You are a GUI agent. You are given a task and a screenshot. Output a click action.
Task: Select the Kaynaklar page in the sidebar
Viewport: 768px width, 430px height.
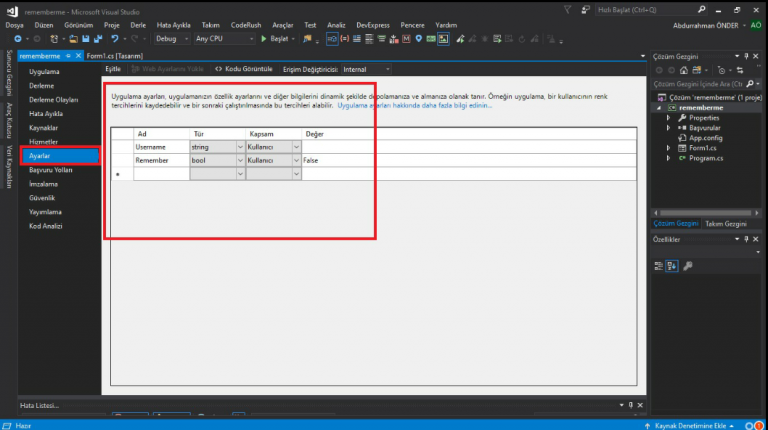43,128
